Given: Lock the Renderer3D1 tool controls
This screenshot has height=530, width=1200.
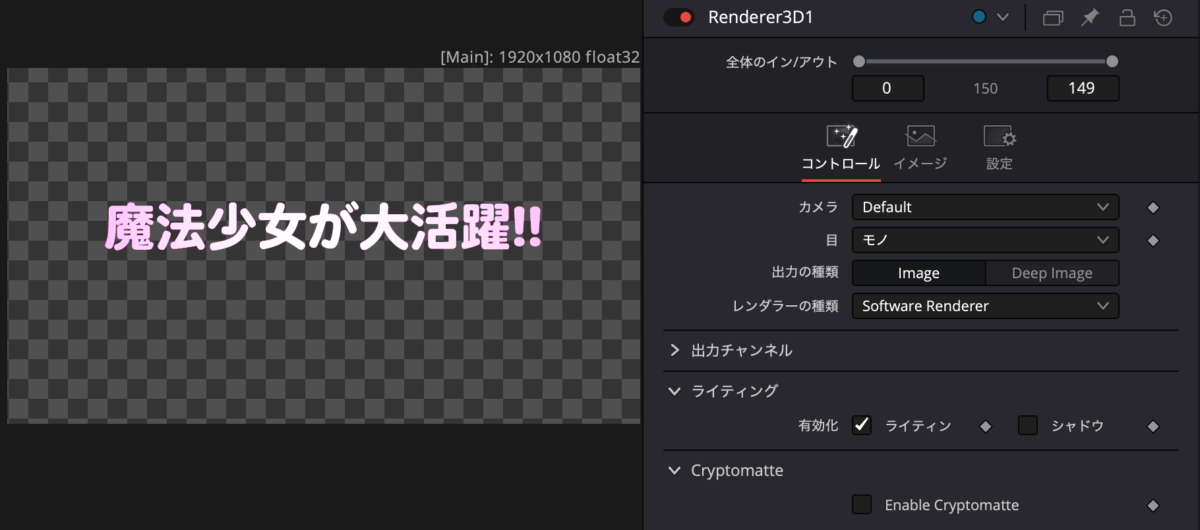Looking at the screenshot, I should (1127, 17).
